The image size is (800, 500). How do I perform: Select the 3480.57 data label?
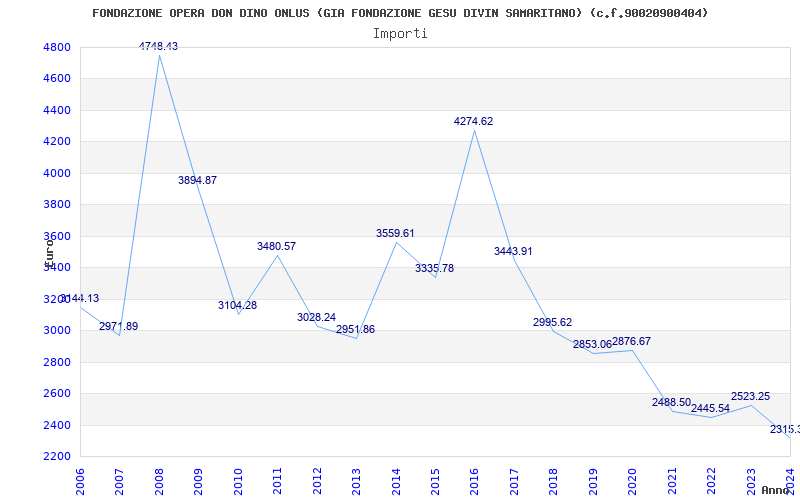[277, 246]
